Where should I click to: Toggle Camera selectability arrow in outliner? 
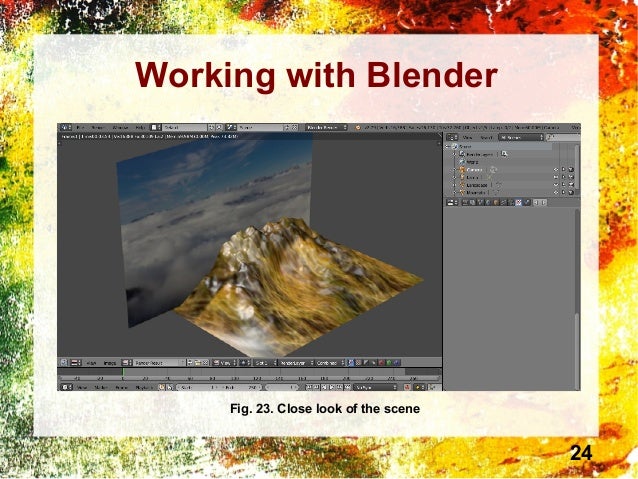point(564,169)
